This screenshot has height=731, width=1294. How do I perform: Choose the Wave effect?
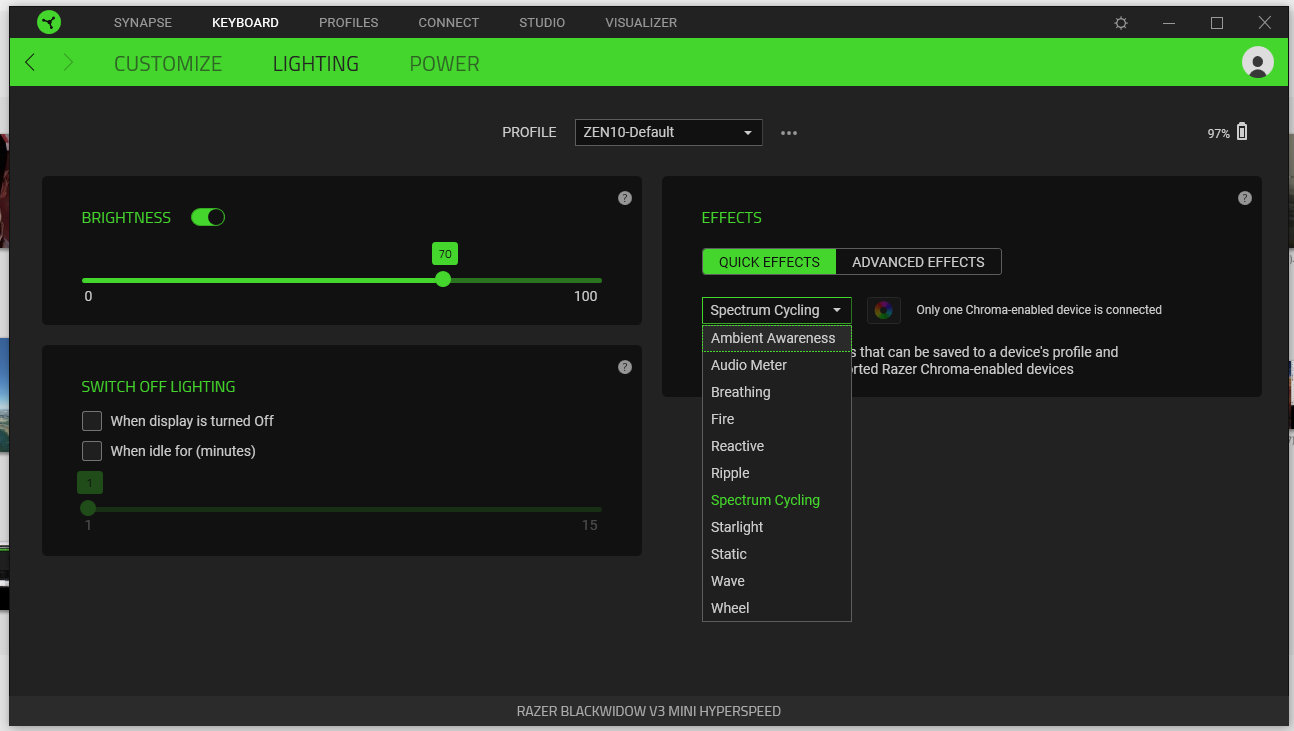click(x=776, y=581)
